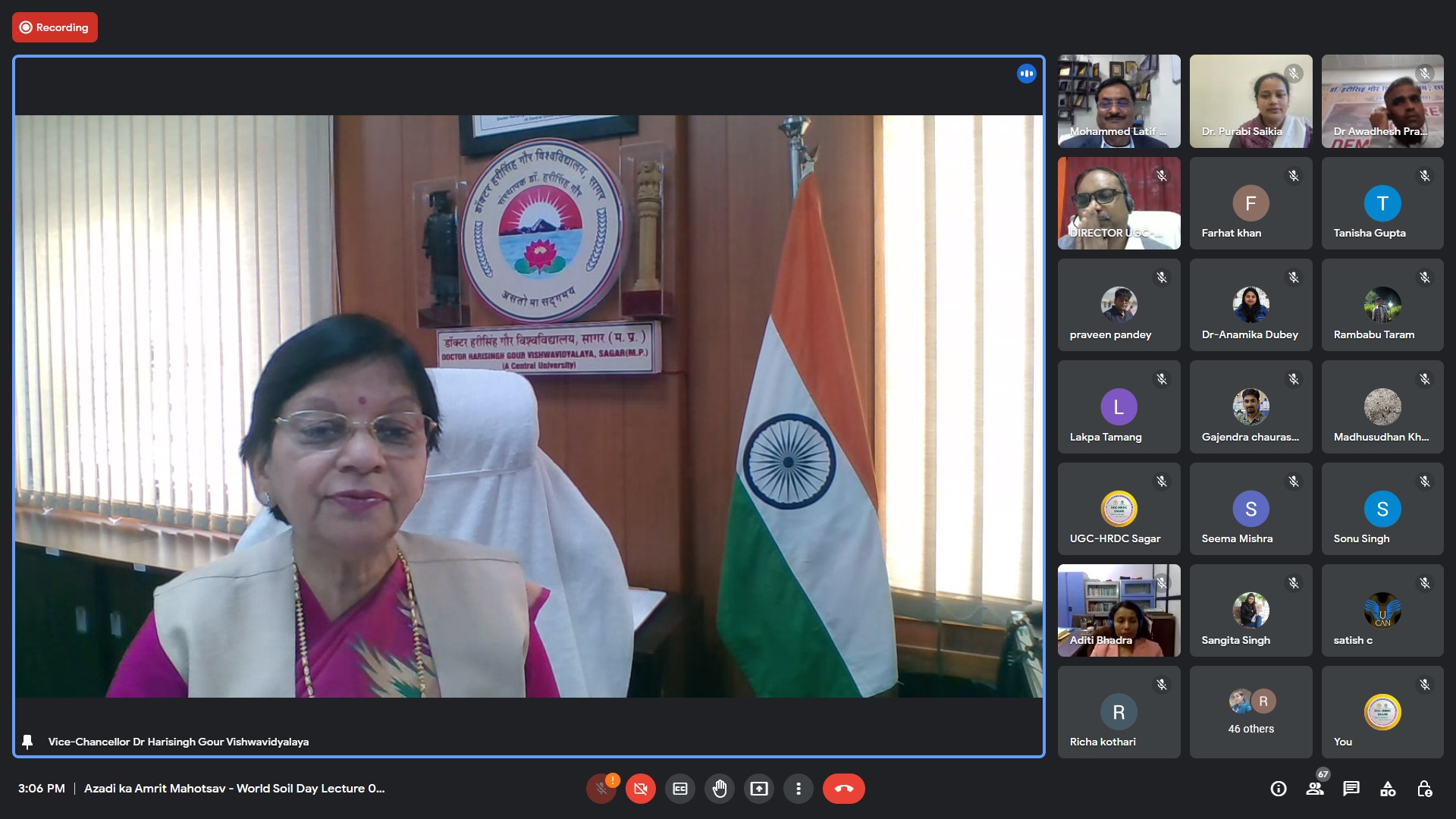
Task: Expand the truncated meeting title in the bottom bar
Action: pyautogui.click(x=234, y=789)
